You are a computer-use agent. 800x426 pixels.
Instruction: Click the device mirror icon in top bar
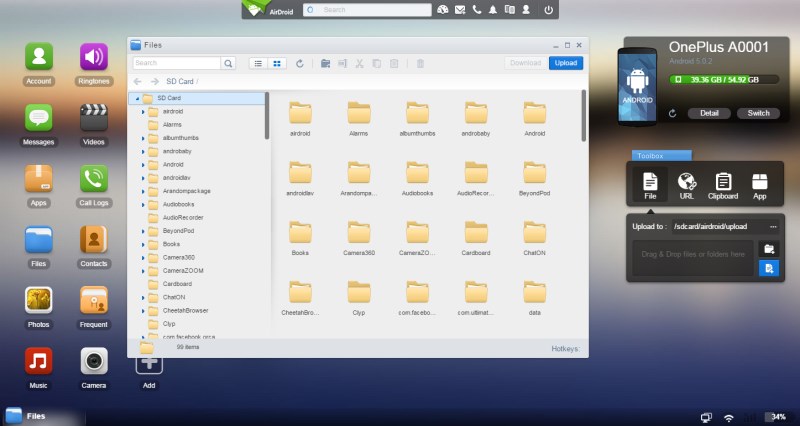(509, 10)
